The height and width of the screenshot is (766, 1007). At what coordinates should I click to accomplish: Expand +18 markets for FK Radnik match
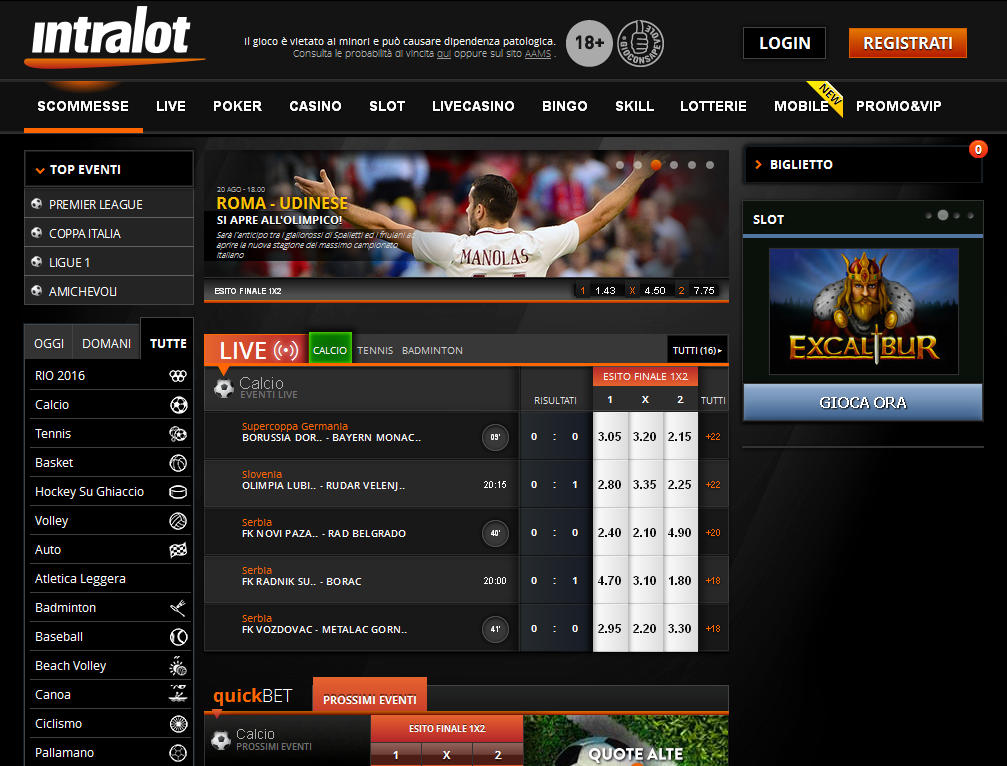pos(713,580)
